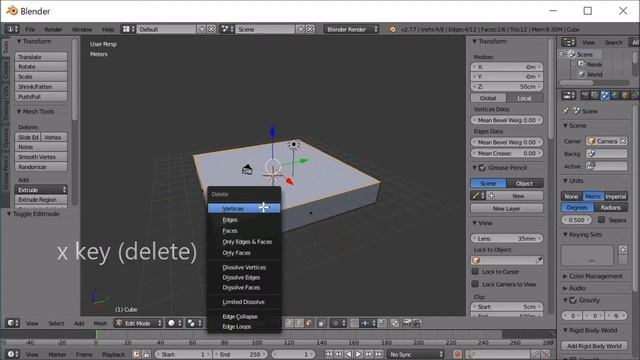Choose Dissolve Edges entry
This screenshot has width=640, height=360.
point(244,278)
